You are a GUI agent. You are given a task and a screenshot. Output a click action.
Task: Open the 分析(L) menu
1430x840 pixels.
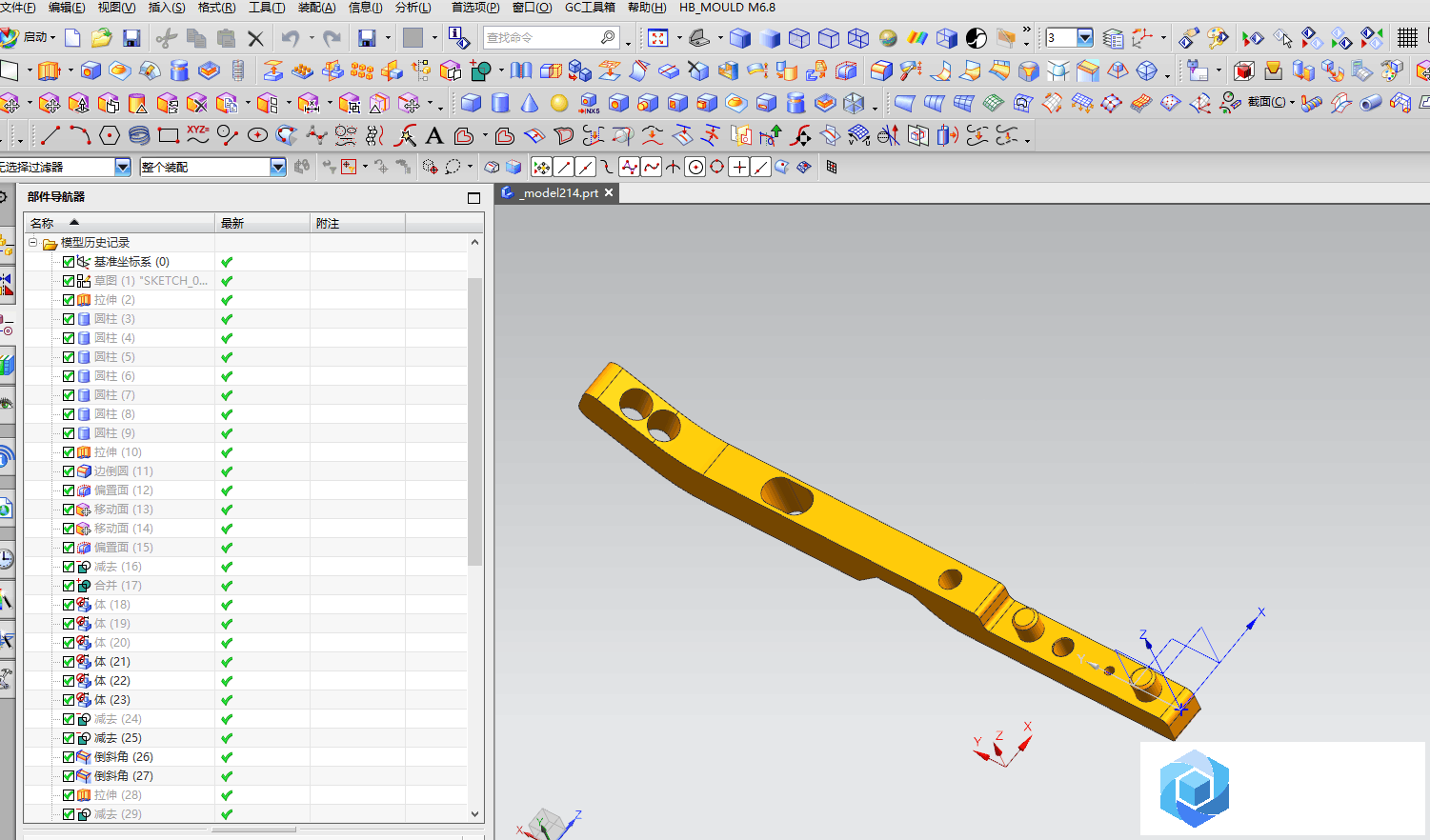tap(413, 8)
